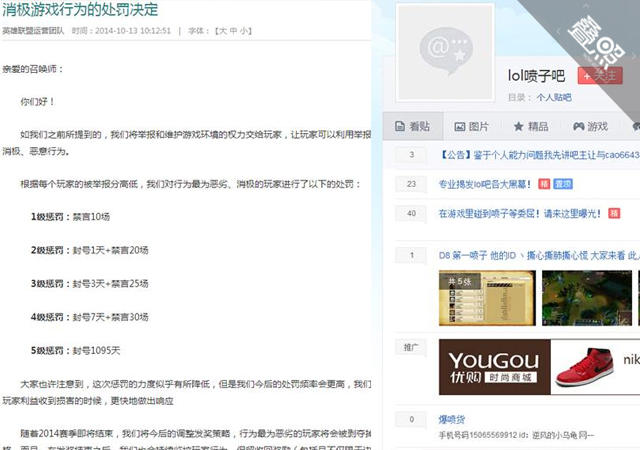Screen dimensions: 640x450
Task: Click the reply count 23
Action: pyautogui.click(x=411, y=184)
